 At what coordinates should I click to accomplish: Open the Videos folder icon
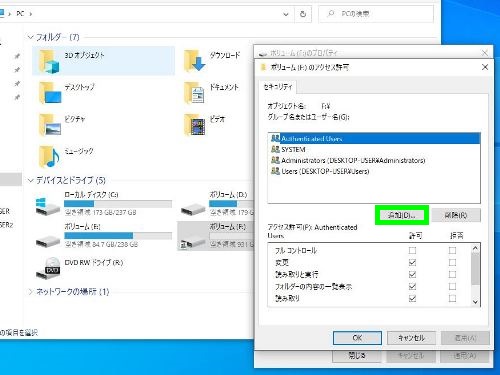point(194,125)
